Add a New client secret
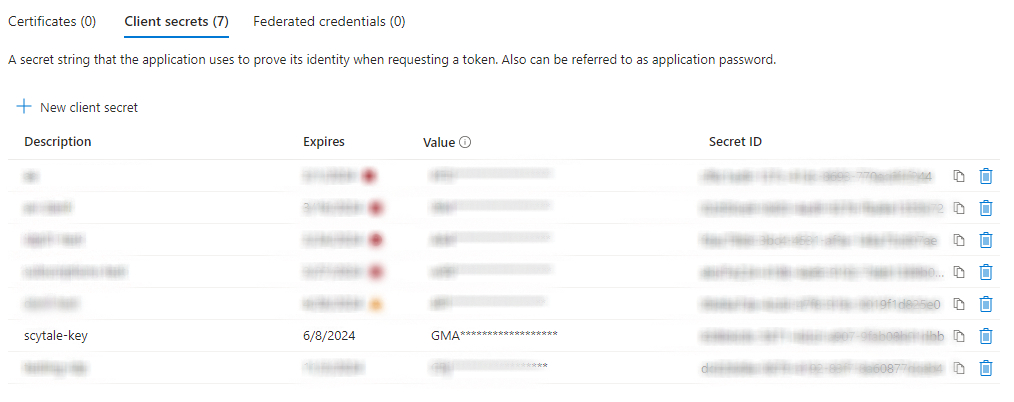 tap(78, 107)
